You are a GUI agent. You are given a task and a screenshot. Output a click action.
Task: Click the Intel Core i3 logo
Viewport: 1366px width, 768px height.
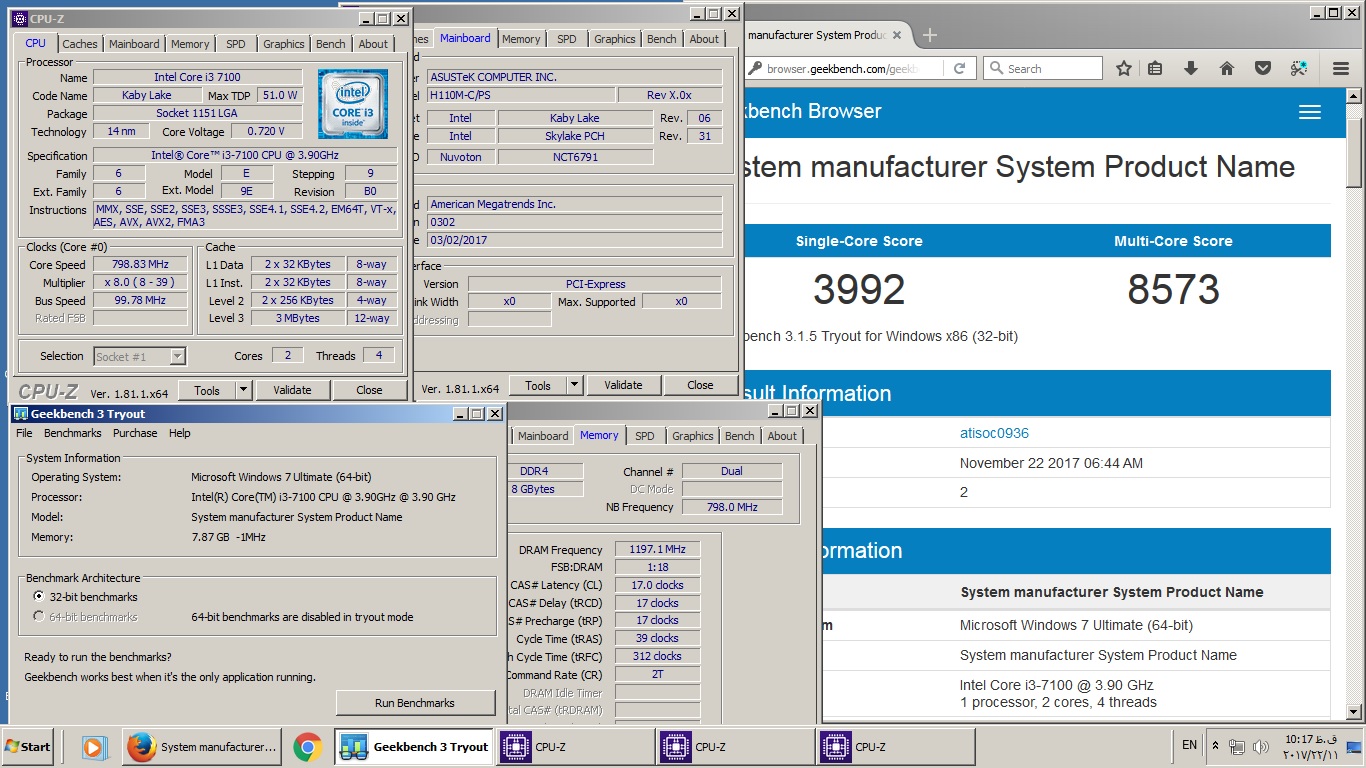pyautogui.click(x=352, y=103)
